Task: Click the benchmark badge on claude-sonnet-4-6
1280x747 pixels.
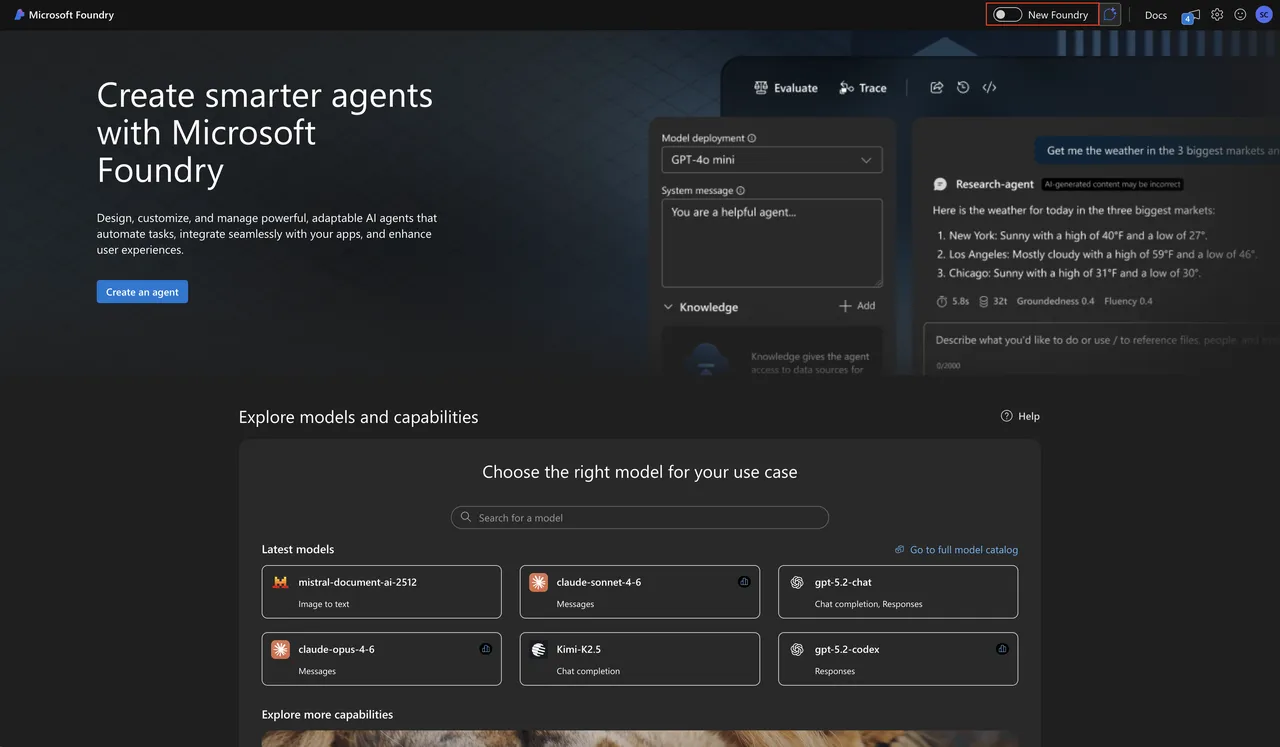Action: 744,581
